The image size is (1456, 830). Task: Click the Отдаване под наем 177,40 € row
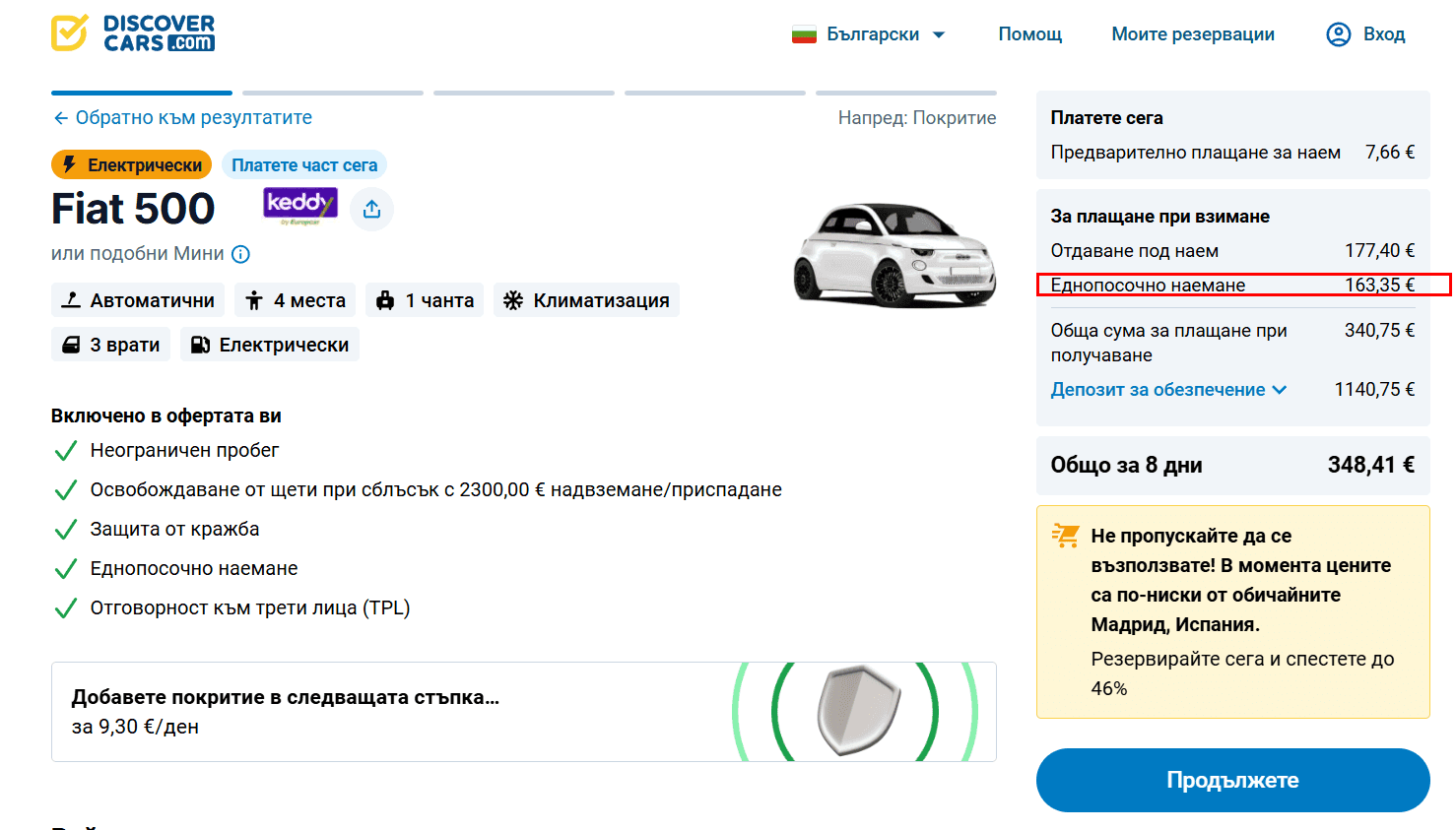[x=1233, y=250]
